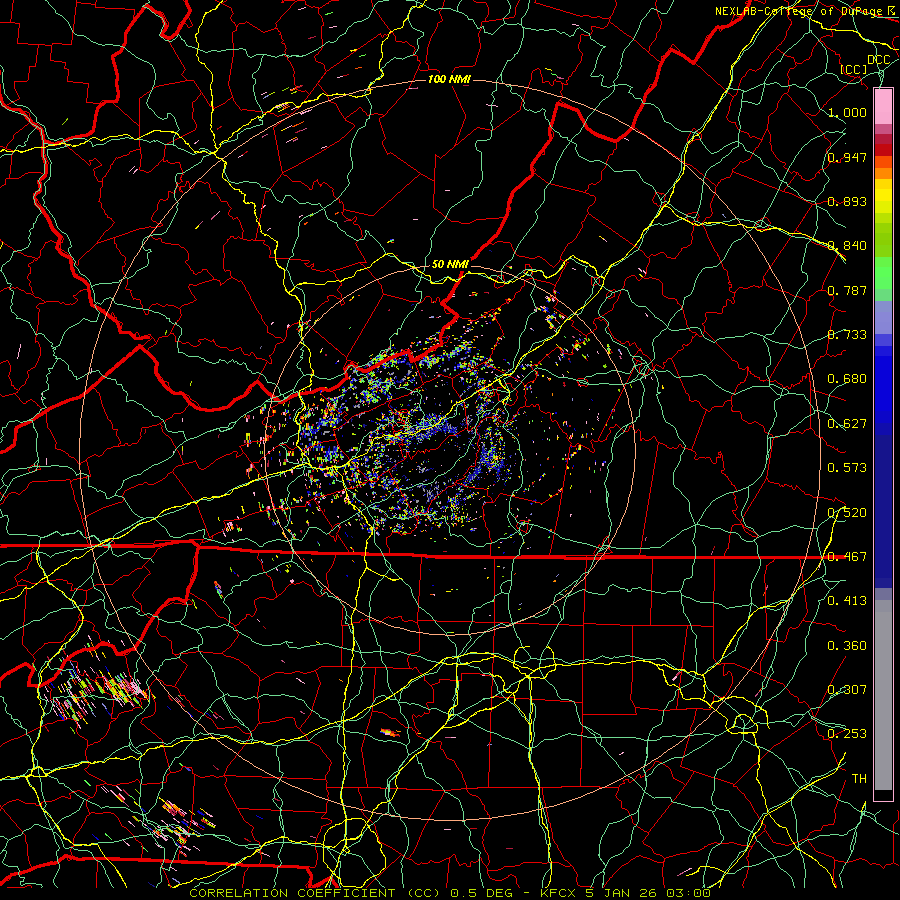Click the DCC product label
Screen dimensions: 900x900
click(878, 60)
